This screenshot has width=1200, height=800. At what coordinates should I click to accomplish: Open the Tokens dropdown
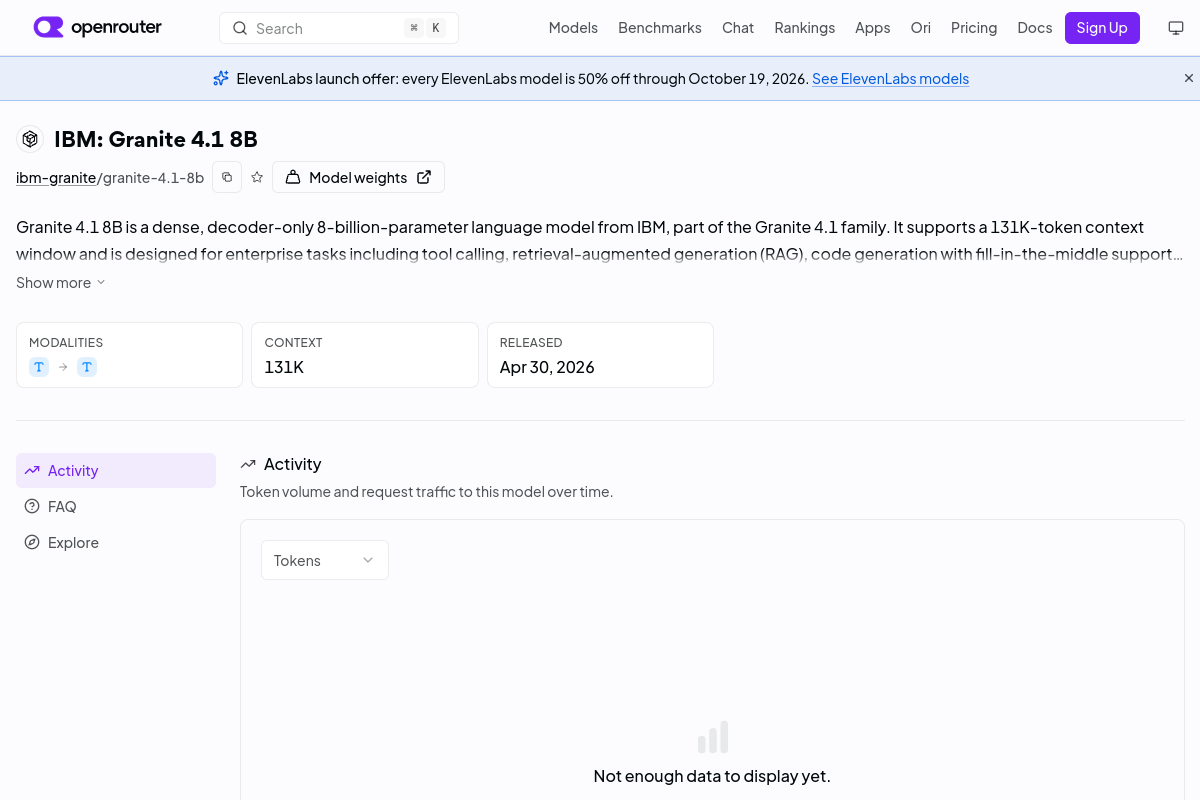pyautogui.click(x=325, y=560)
